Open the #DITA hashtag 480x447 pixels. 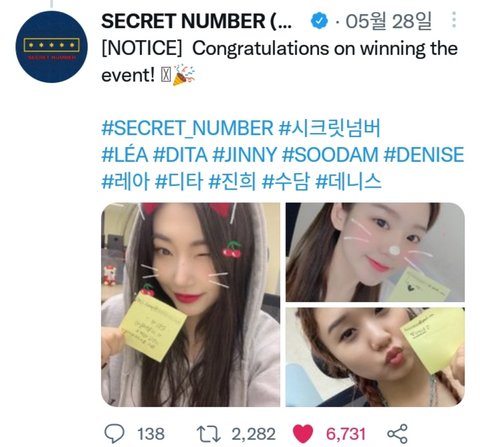pos(180,155)
